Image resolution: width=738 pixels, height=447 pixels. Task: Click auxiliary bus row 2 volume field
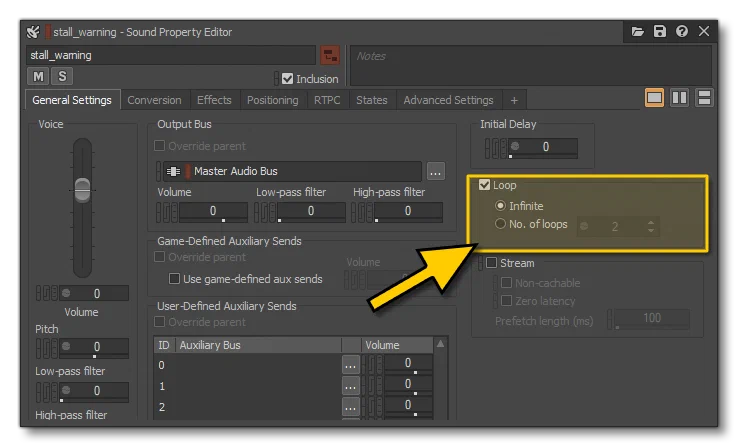coord(408,406)
